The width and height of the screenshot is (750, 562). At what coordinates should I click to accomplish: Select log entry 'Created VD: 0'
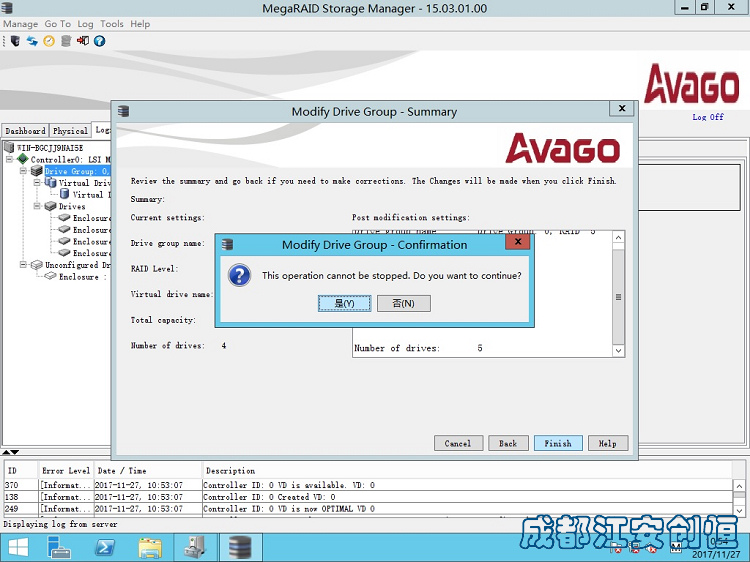pos(368,497)
